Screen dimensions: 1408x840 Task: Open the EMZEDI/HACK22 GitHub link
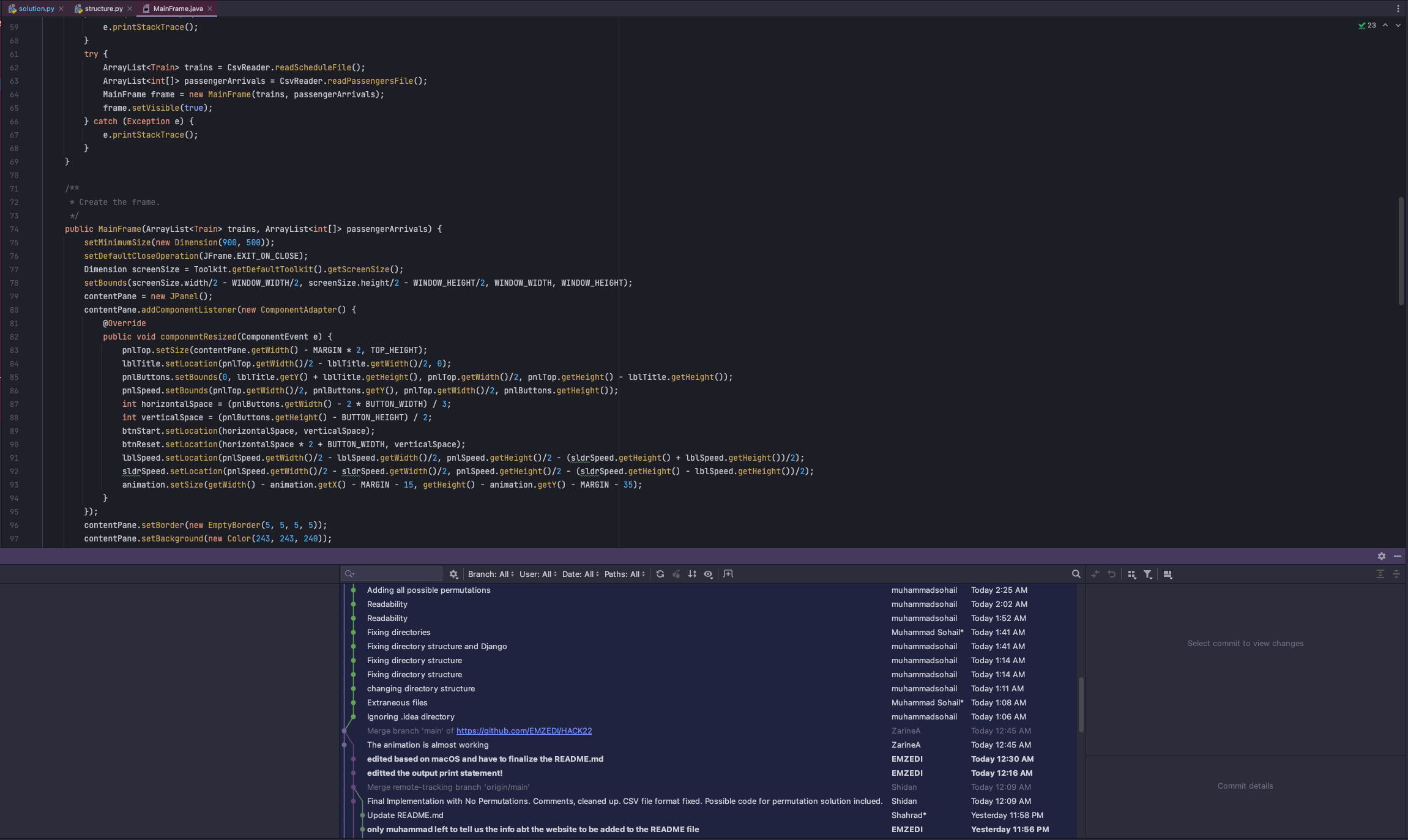(x=524, y=730)
